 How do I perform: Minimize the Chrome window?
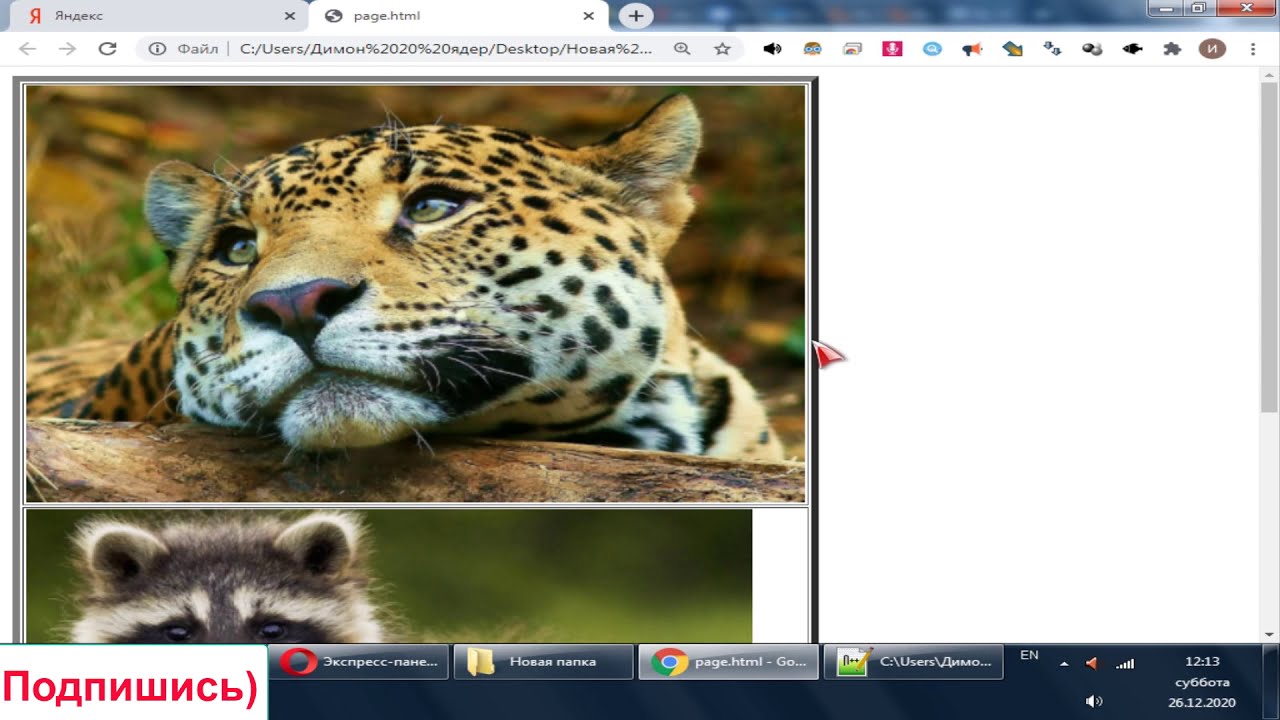coord(1165,8)
